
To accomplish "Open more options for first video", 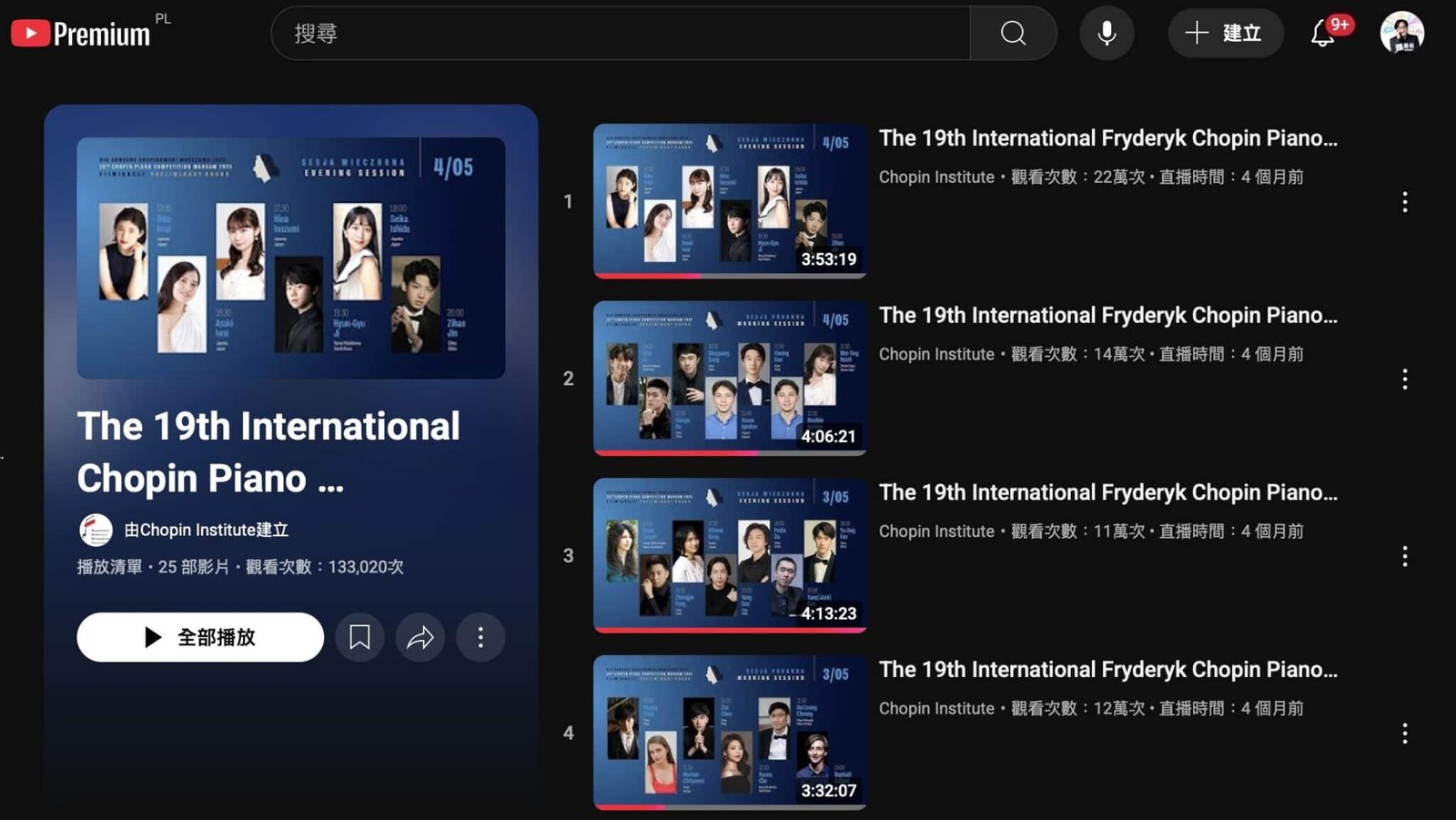I will [x=1404, y=202].
